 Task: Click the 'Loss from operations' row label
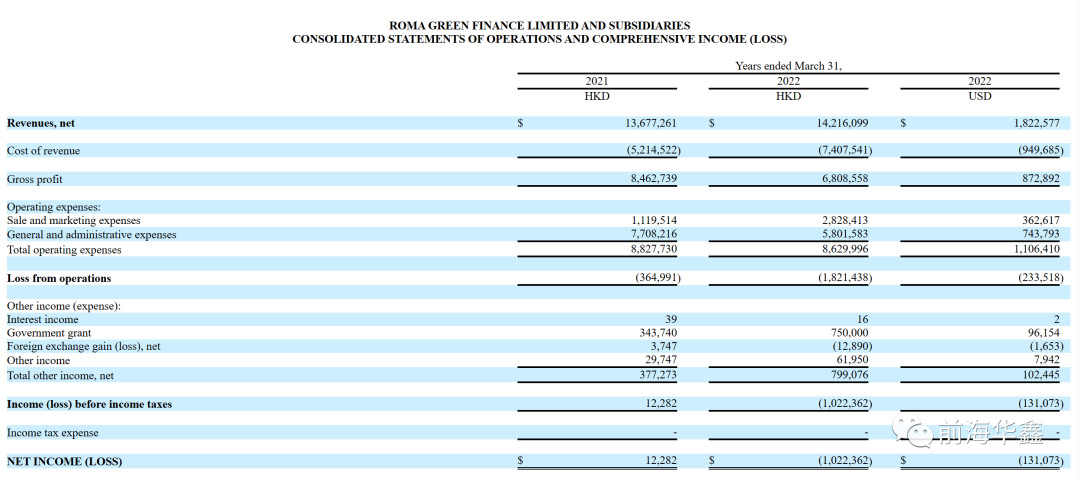pyautogui.click(x=59, y=279)
